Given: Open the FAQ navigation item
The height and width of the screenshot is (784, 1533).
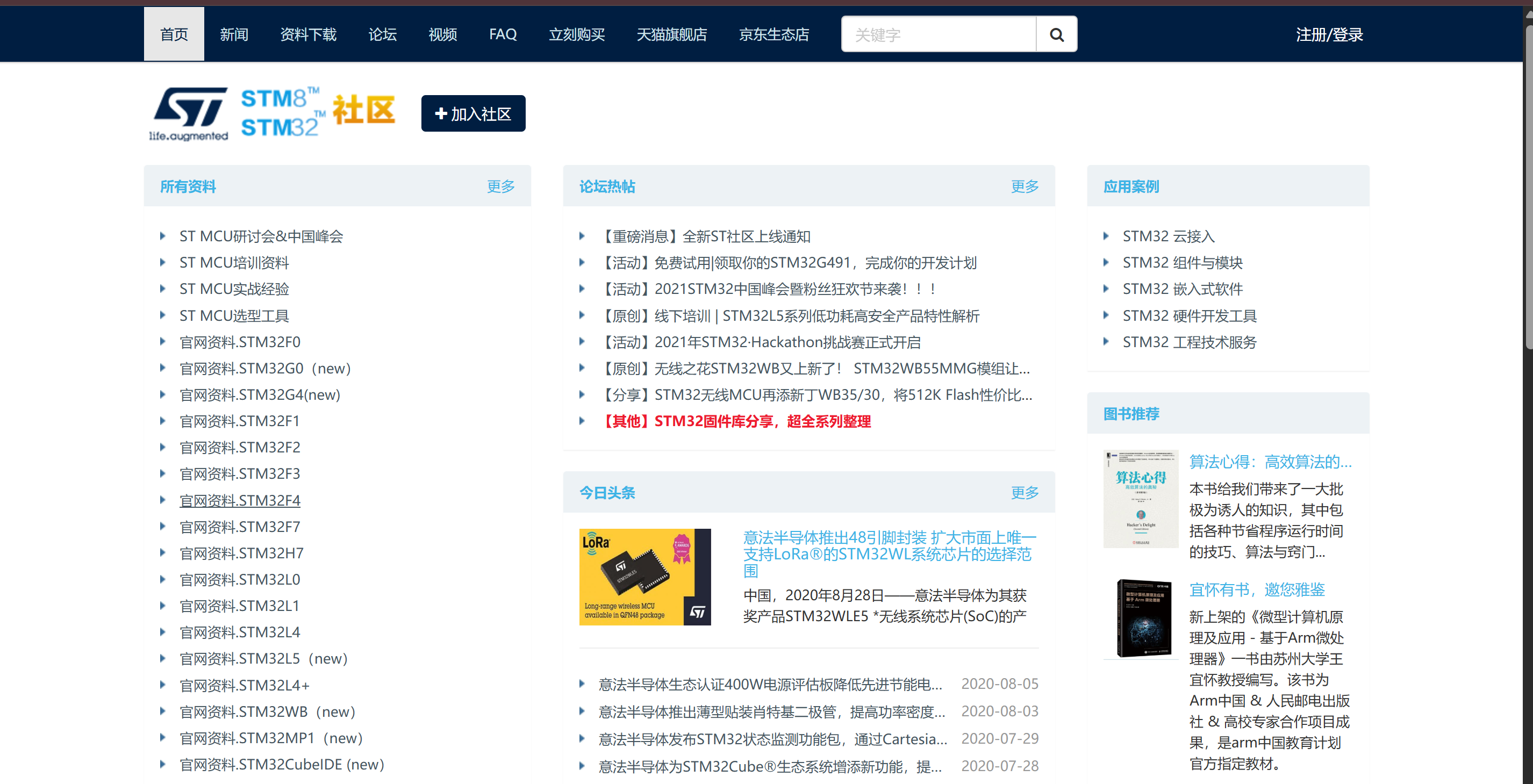Looking at the screenshot, I should pos(503,34).
